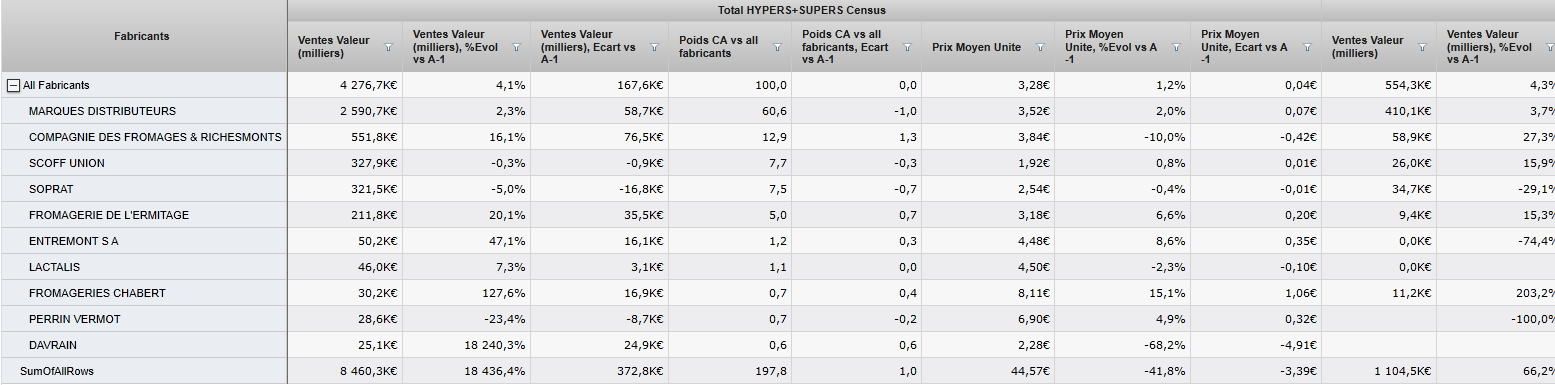Click filter icon for Prix Moyen Unite %Evol
The image size is (1555, 385).
(1174, 47)
